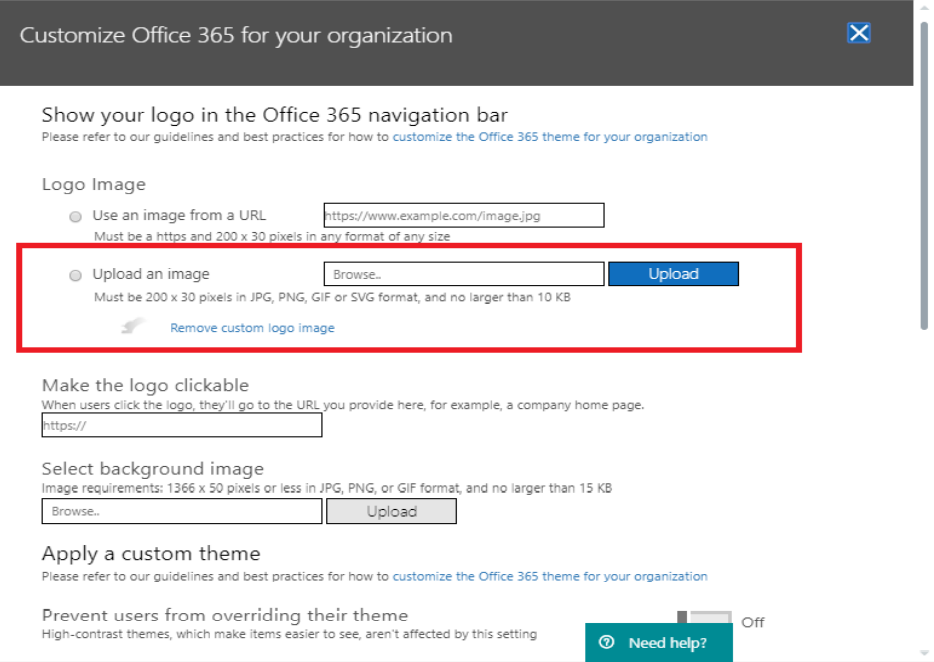
Task: Close the Customize Office 365 dialog
Action: tap(858, 33)
